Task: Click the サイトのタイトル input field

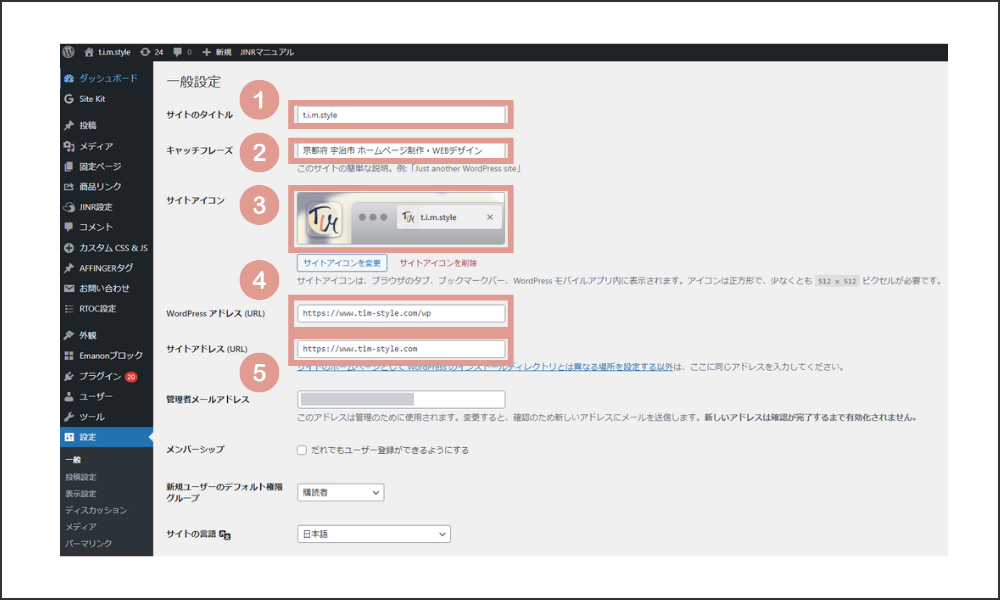Action: pyautogui.click(x=401, y=115)
